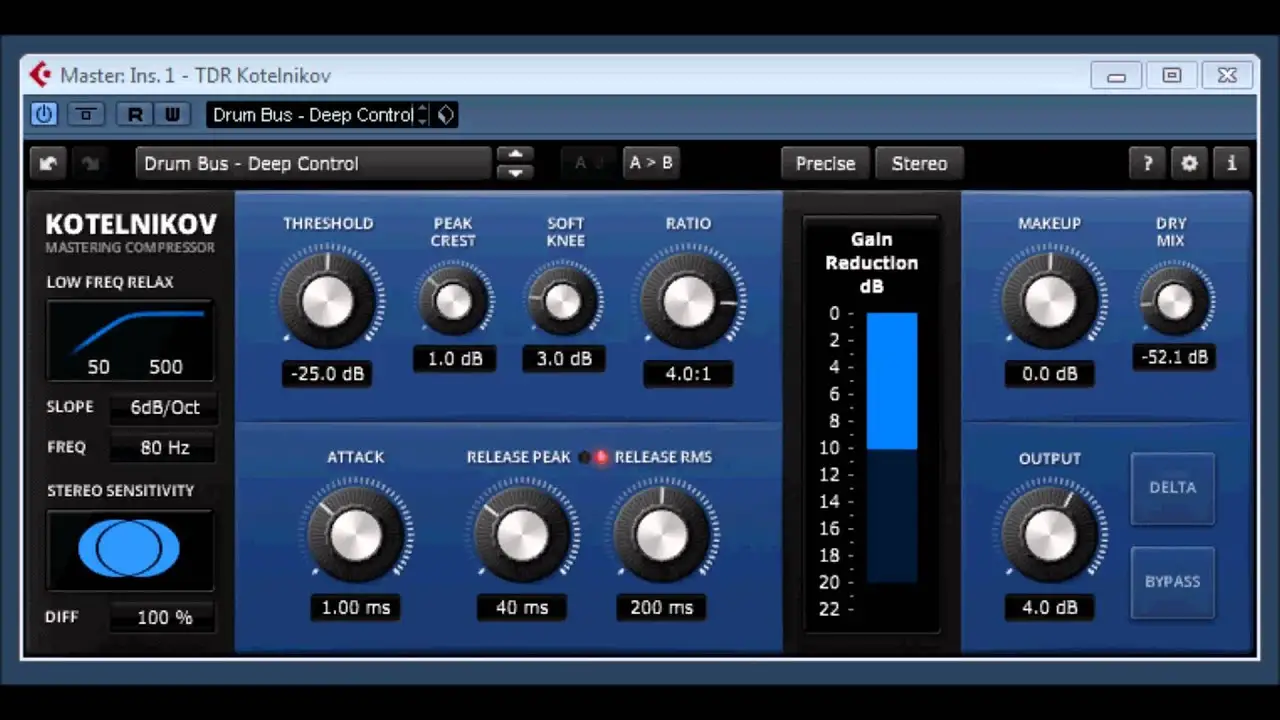Toggle the A/B state selector
Screen dimensions: 1280x720
click(x=588, y=162)
